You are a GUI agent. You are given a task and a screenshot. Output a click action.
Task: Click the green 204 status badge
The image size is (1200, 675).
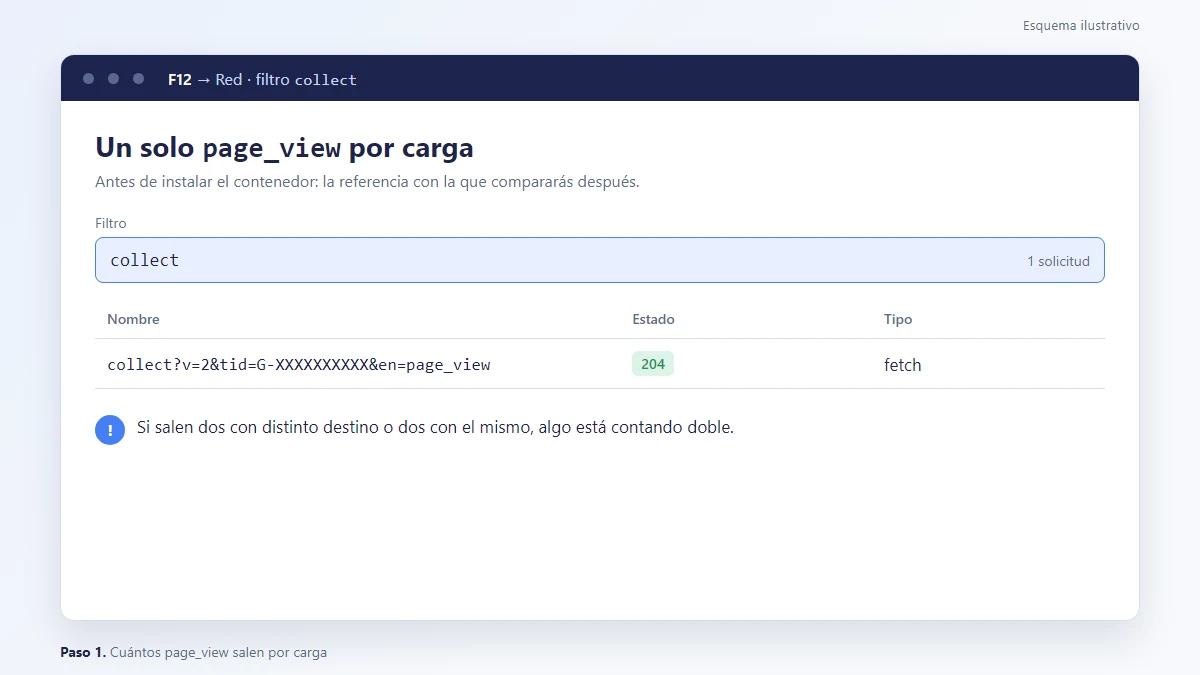click(653, 364)
